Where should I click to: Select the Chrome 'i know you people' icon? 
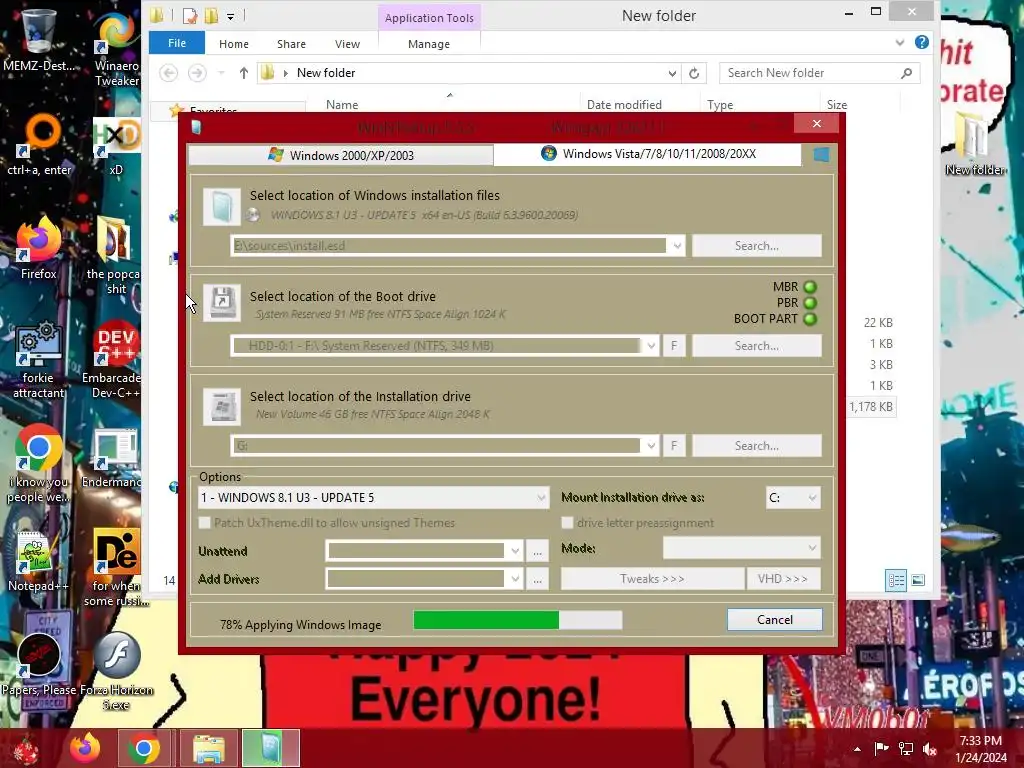(x=38, y=464)
